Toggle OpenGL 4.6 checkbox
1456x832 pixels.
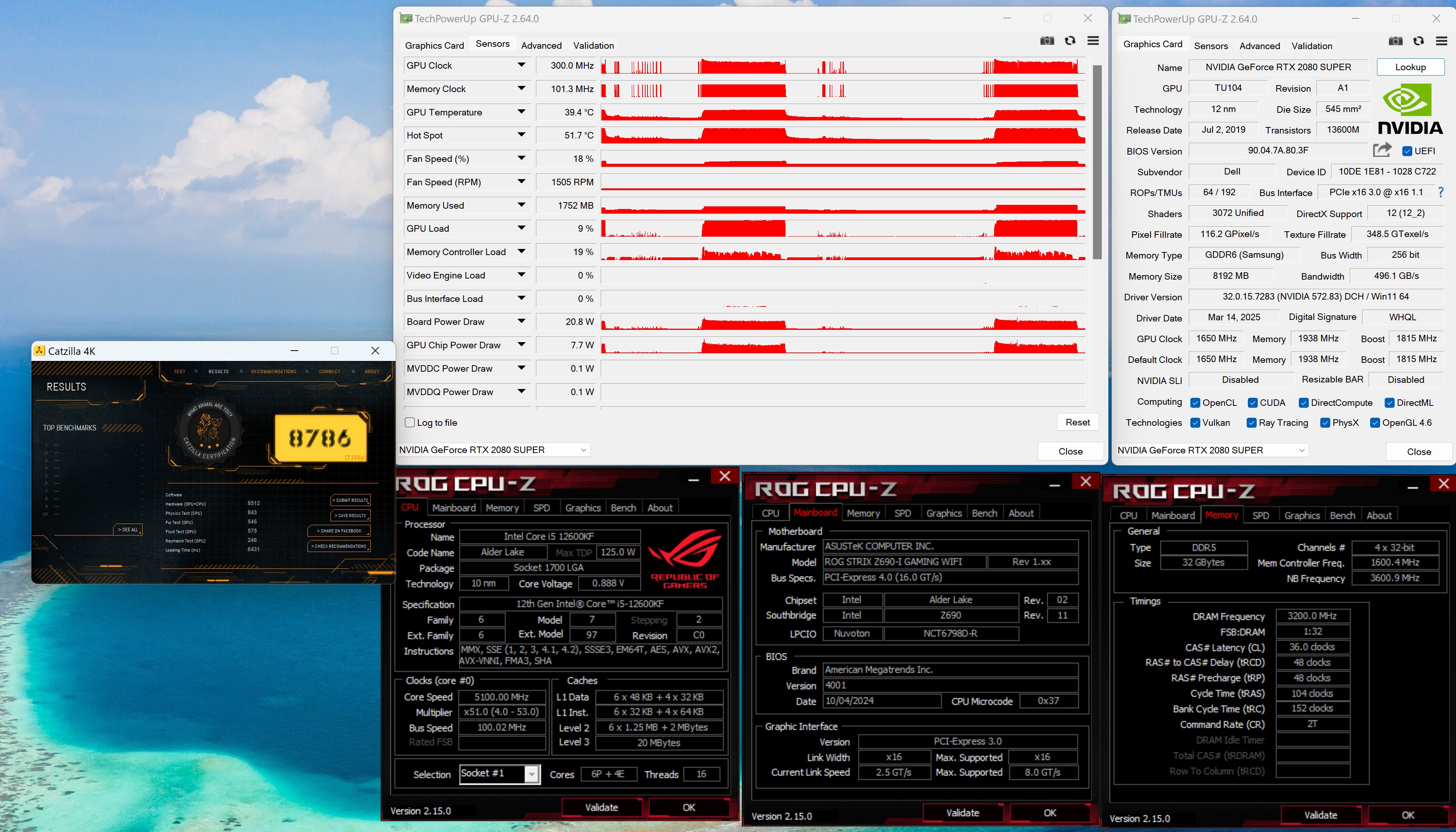click(1375, 423)
